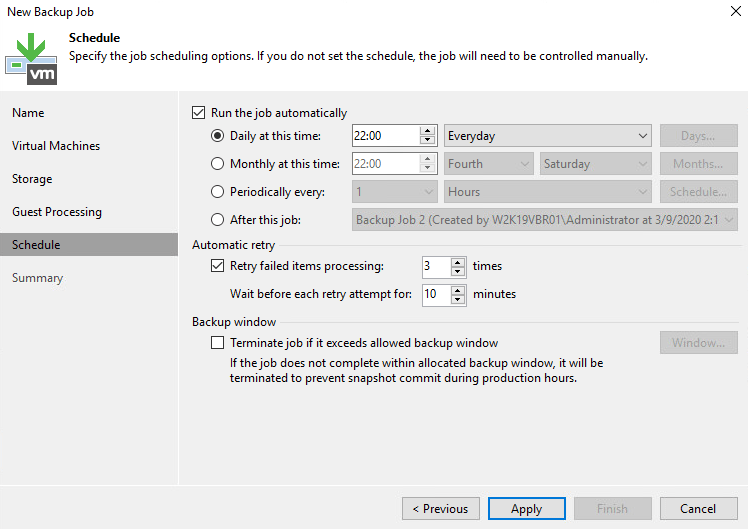This screenshot has height=529, width=748.
Task: Enable Terminate job if exceeds backup window
Action: click(x=218, y=342)
